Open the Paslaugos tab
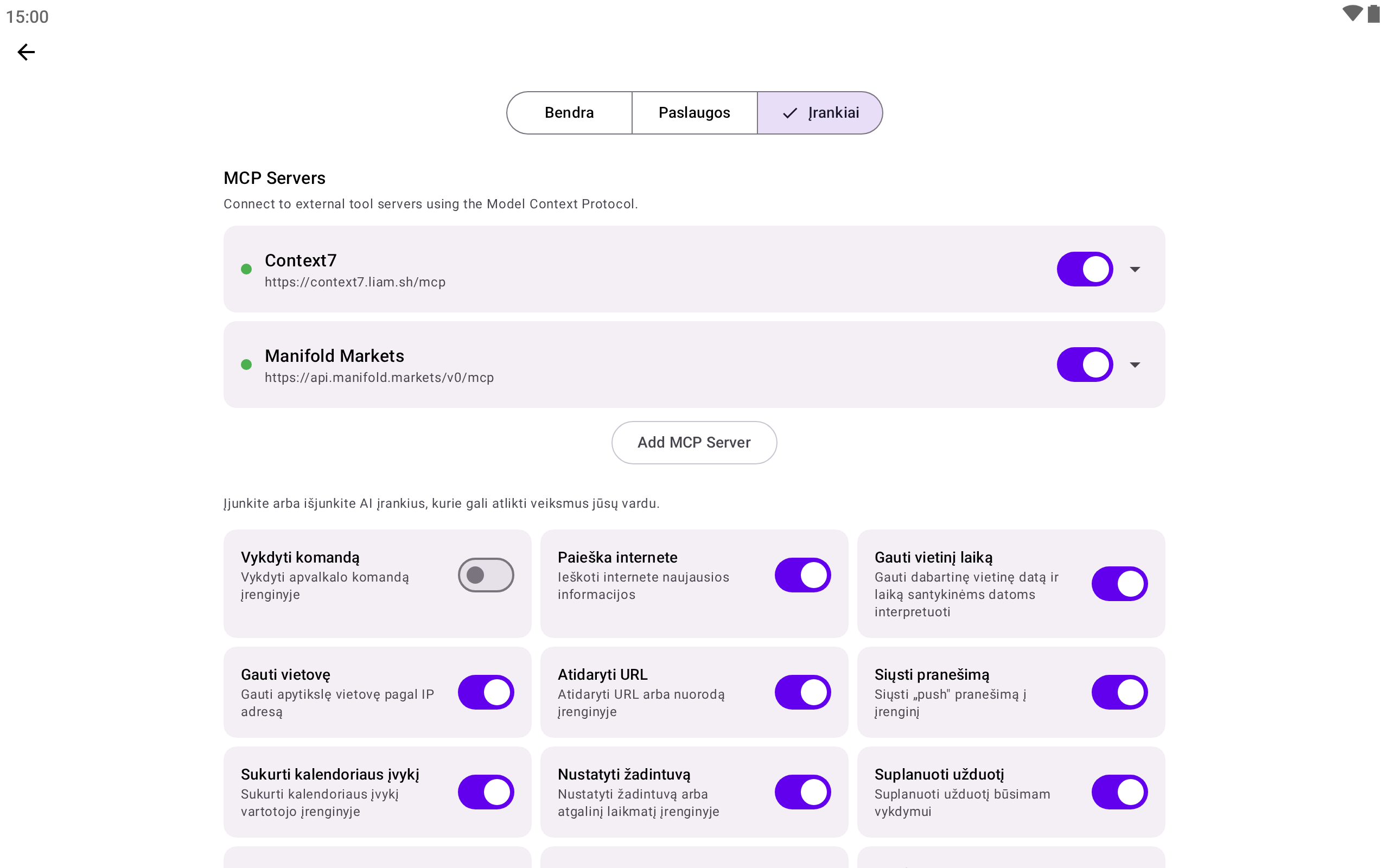The width and height of the screenshot is (1389, 868). (694, 113)
